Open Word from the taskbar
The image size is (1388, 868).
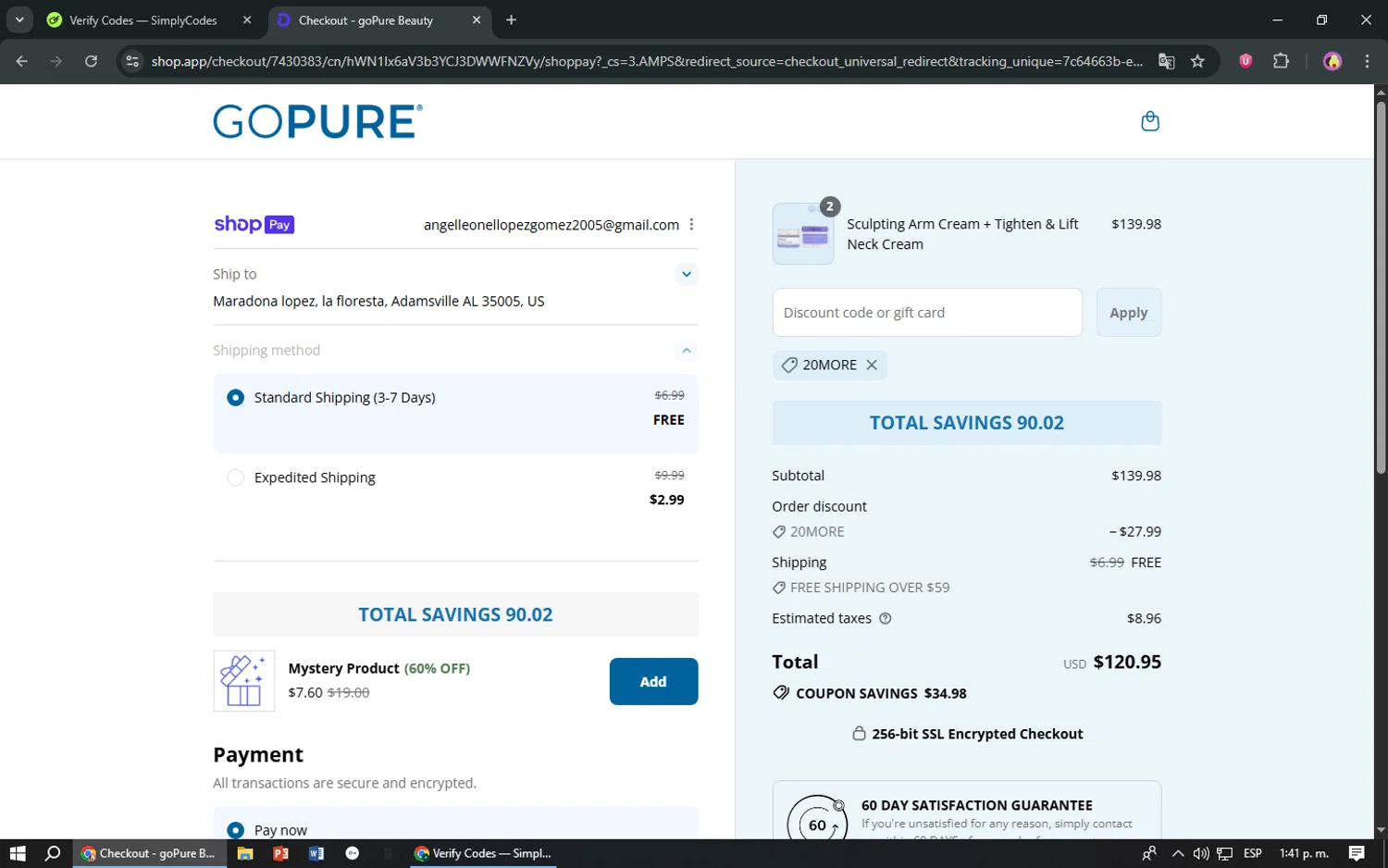tap(316, 853)
